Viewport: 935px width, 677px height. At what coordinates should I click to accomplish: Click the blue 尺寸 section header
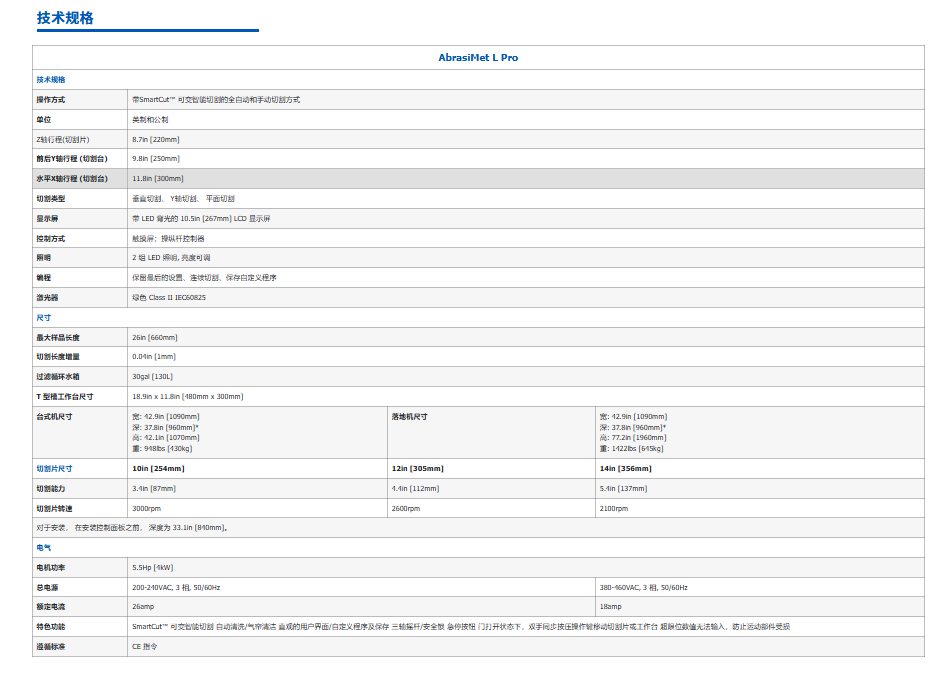click(x=44, y=318)
